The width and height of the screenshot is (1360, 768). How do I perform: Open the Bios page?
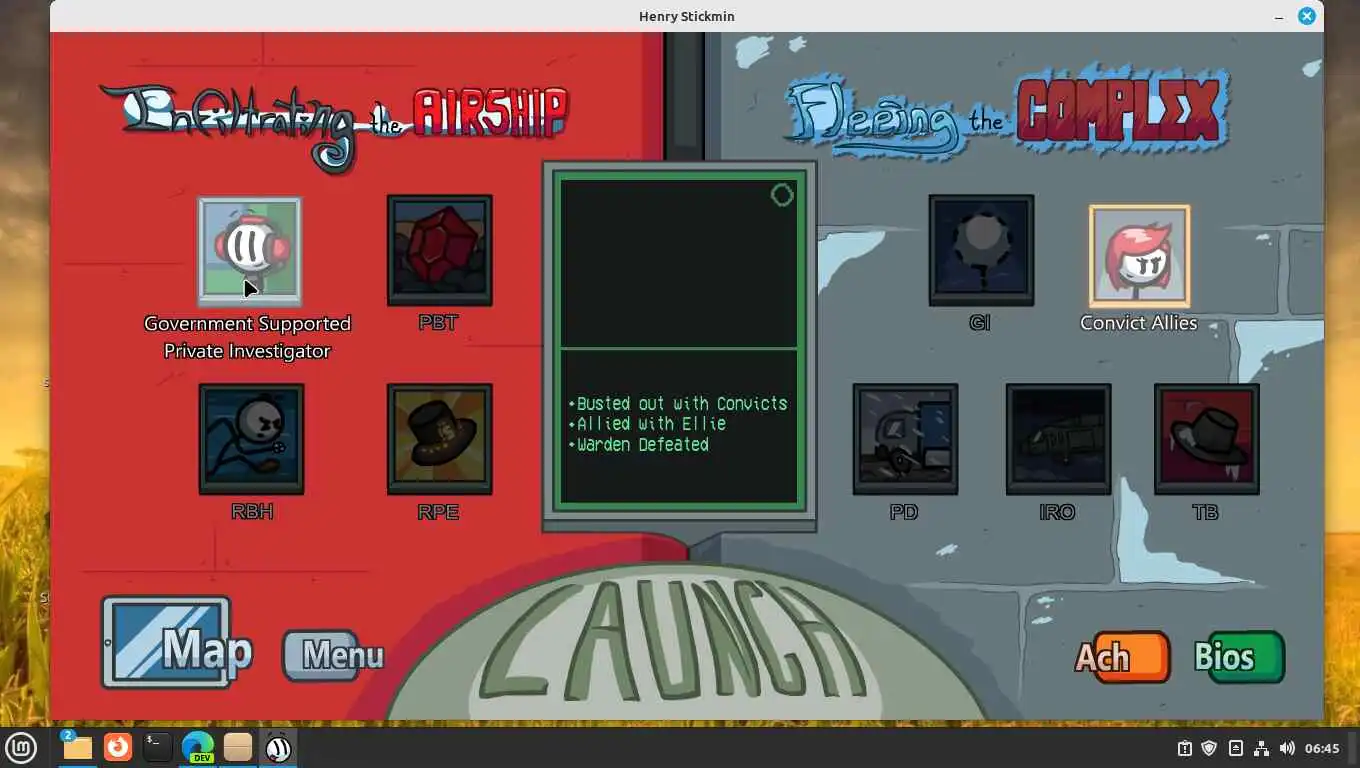point(1239,657)
